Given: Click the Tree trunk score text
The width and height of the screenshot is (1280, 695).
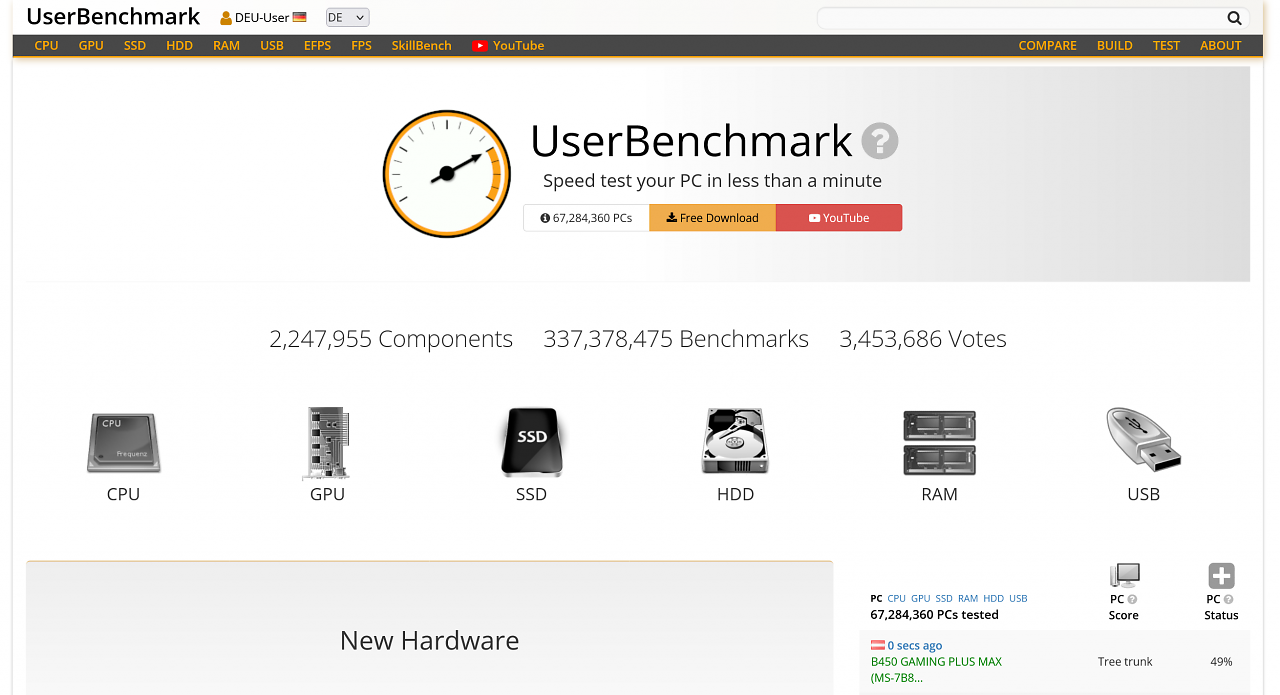Looking at the screenshot, I should [1125, 662].
